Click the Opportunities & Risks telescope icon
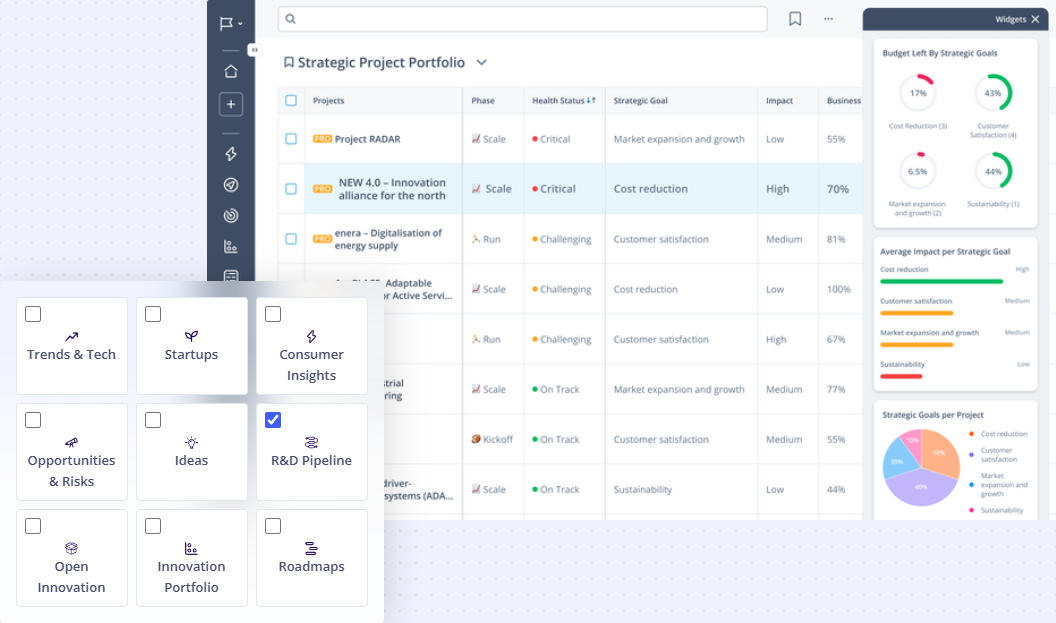This screenshot has height=623, width=1056. point(71,442)
